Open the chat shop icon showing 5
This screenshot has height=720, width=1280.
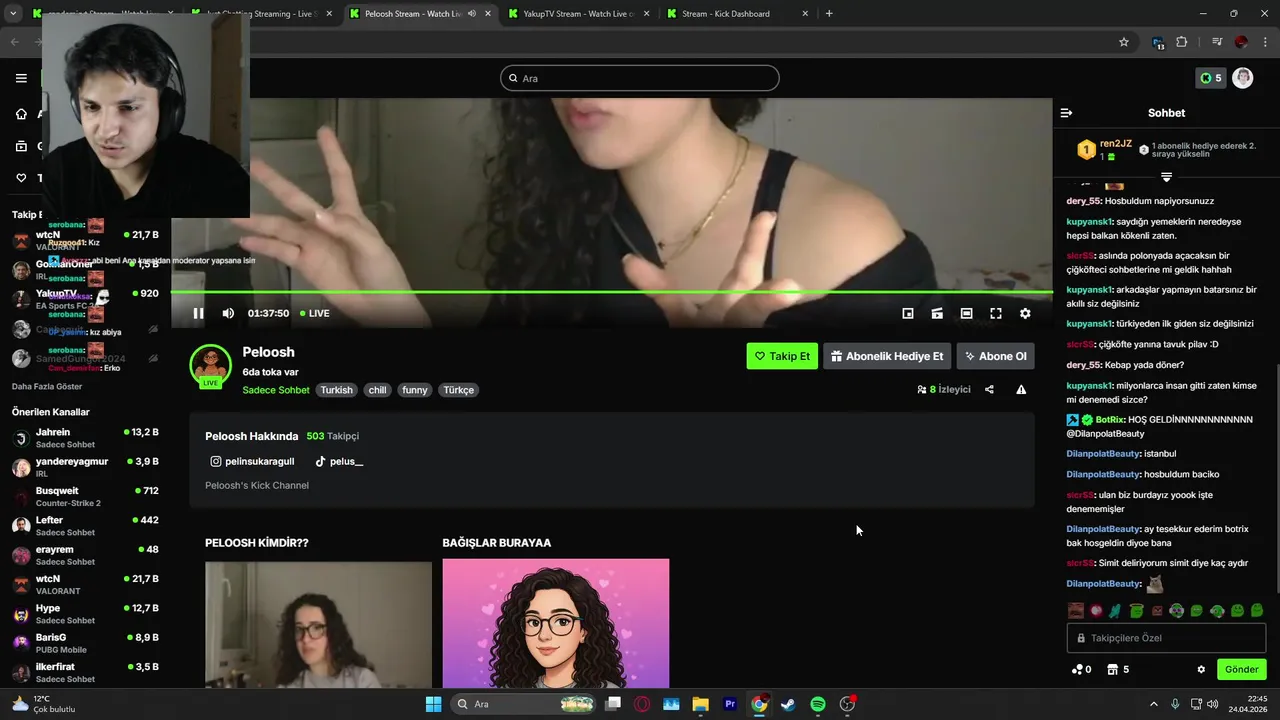click(1118, 669)
